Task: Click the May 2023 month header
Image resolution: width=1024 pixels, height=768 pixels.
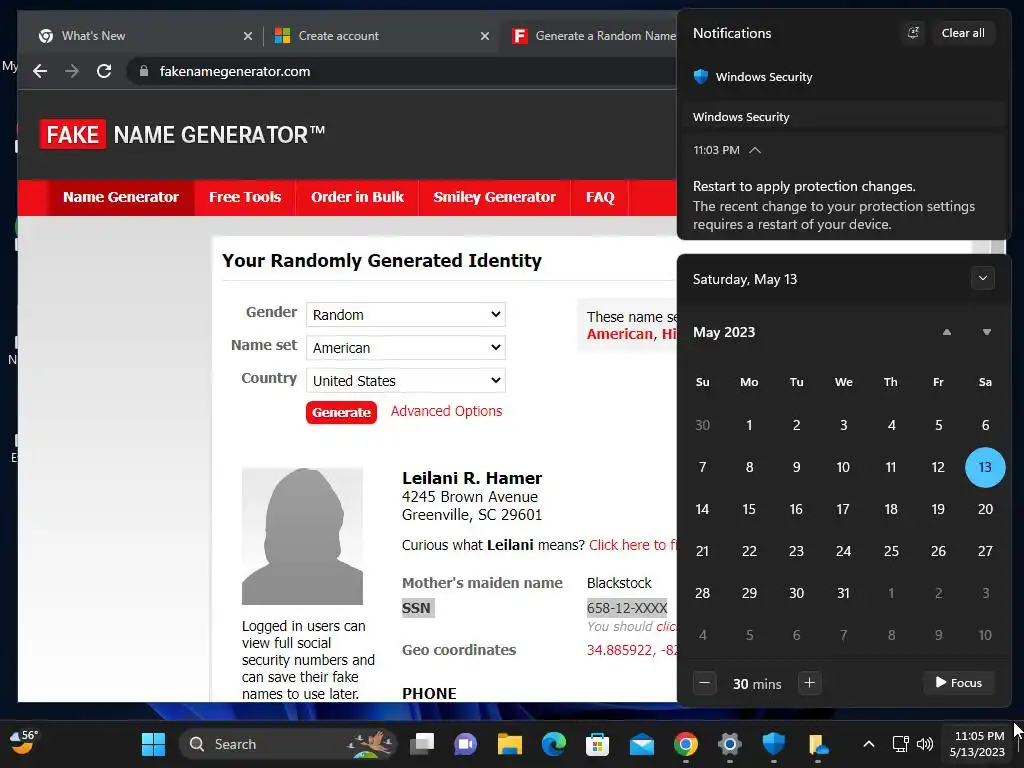Action: [724, 332]
